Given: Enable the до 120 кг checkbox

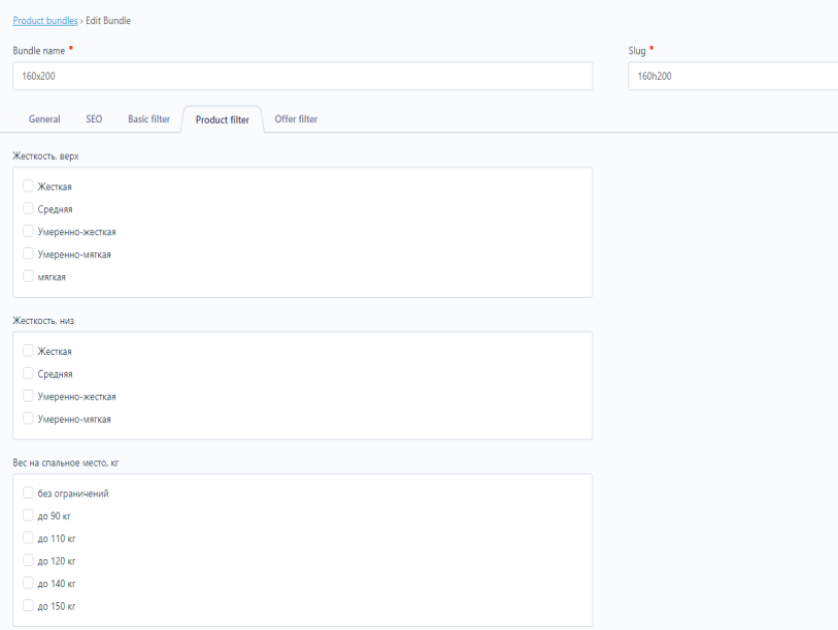Looking at the screenshot, I should tap(28, 561).
